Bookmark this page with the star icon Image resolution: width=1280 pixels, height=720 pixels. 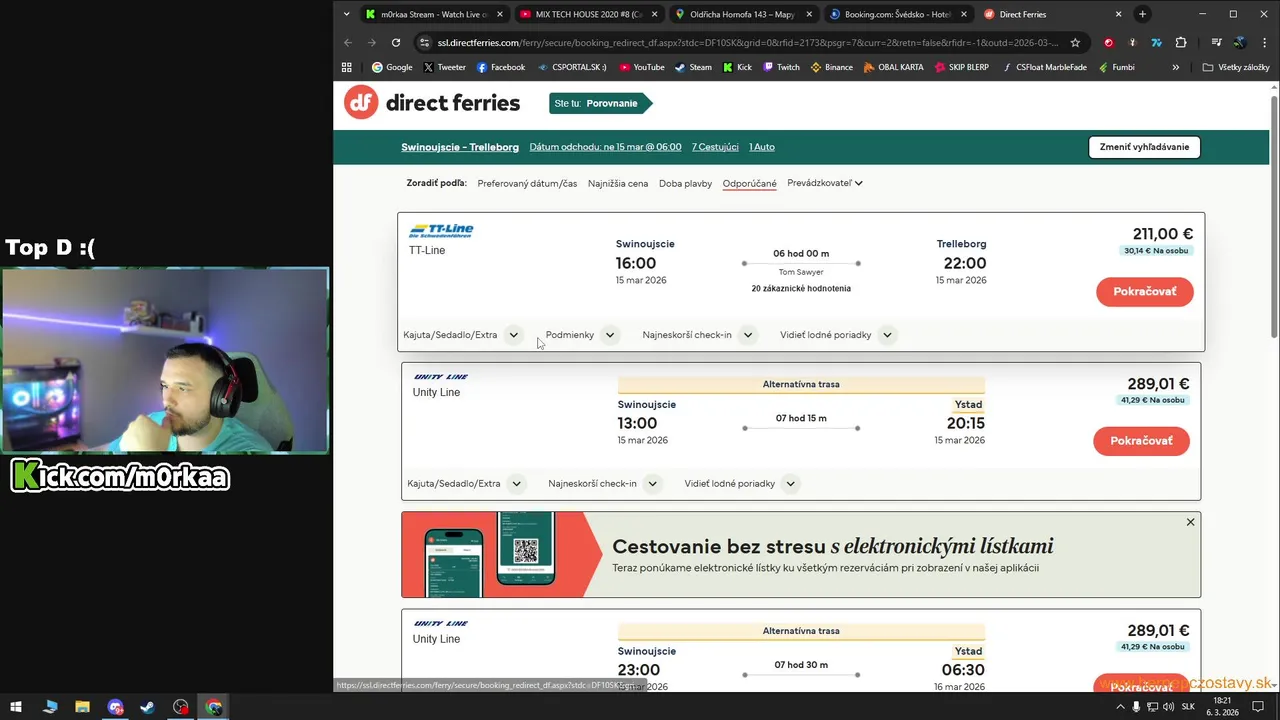(1075, 43)
